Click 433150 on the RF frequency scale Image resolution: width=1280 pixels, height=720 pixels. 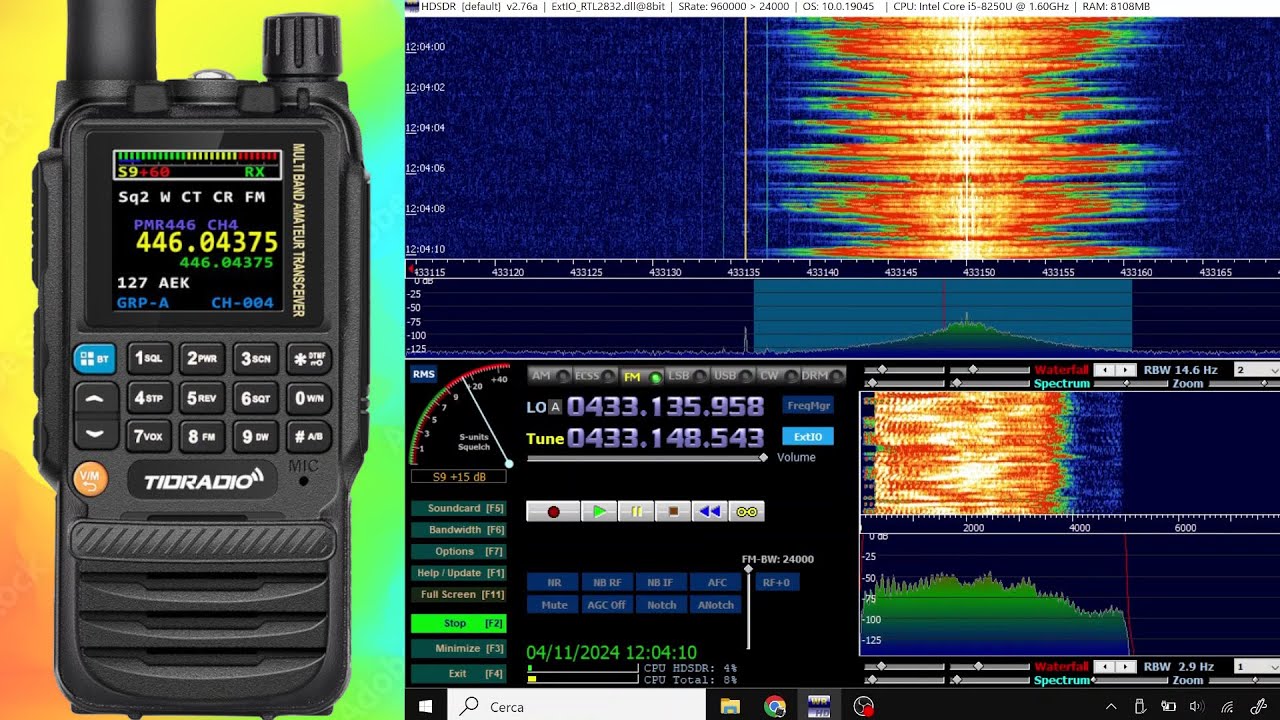tap(979, 272)
